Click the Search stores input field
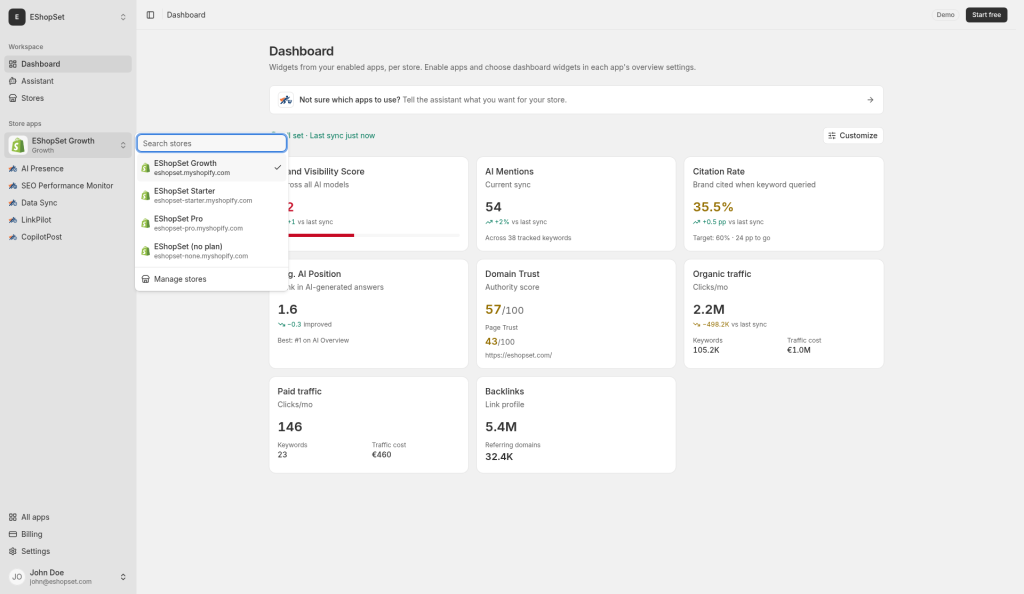 point(212,143)
